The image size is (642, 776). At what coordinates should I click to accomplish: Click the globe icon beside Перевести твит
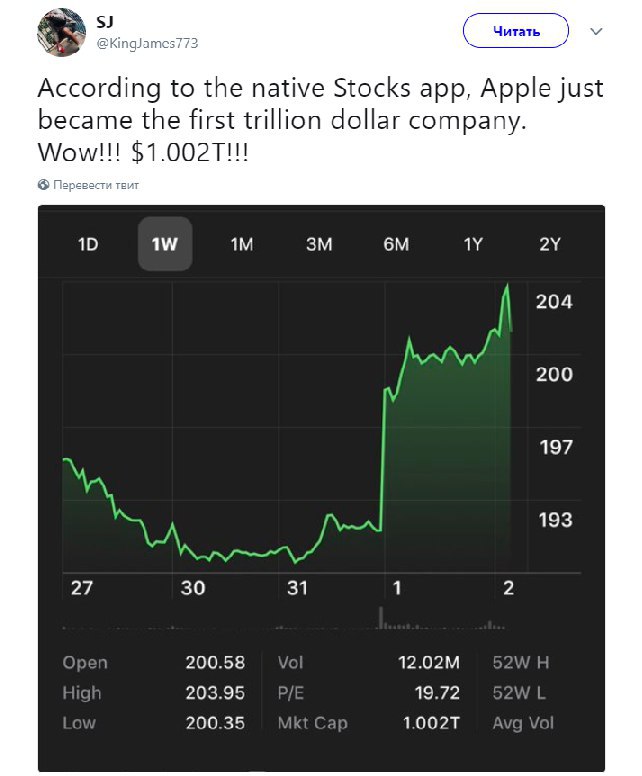tap(44, 185)
